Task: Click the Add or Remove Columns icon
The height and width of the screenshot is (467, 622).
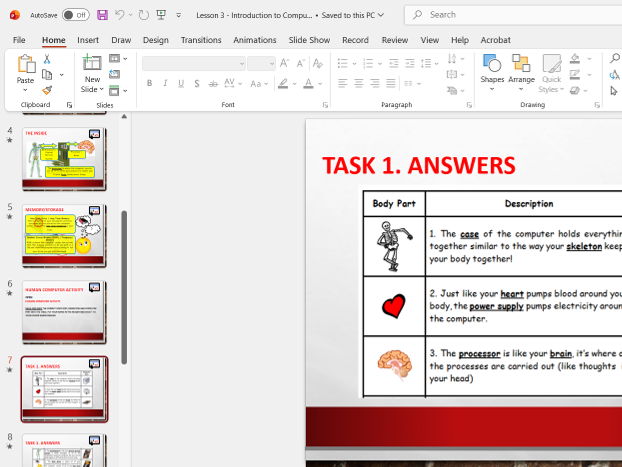Action: (408, 83)
